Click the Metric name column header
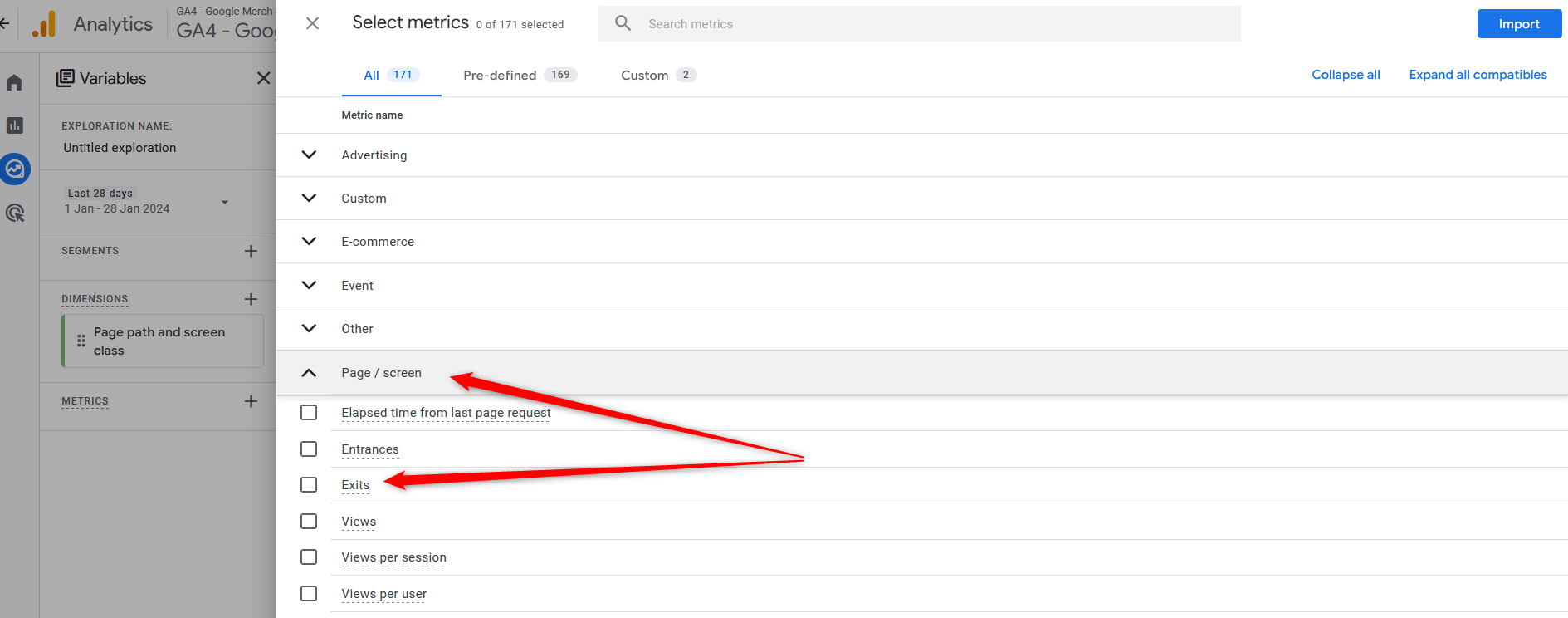Image resolution: width=1568 pixels, height=618 pixels. pyautogui.click(x=372, y=115)
